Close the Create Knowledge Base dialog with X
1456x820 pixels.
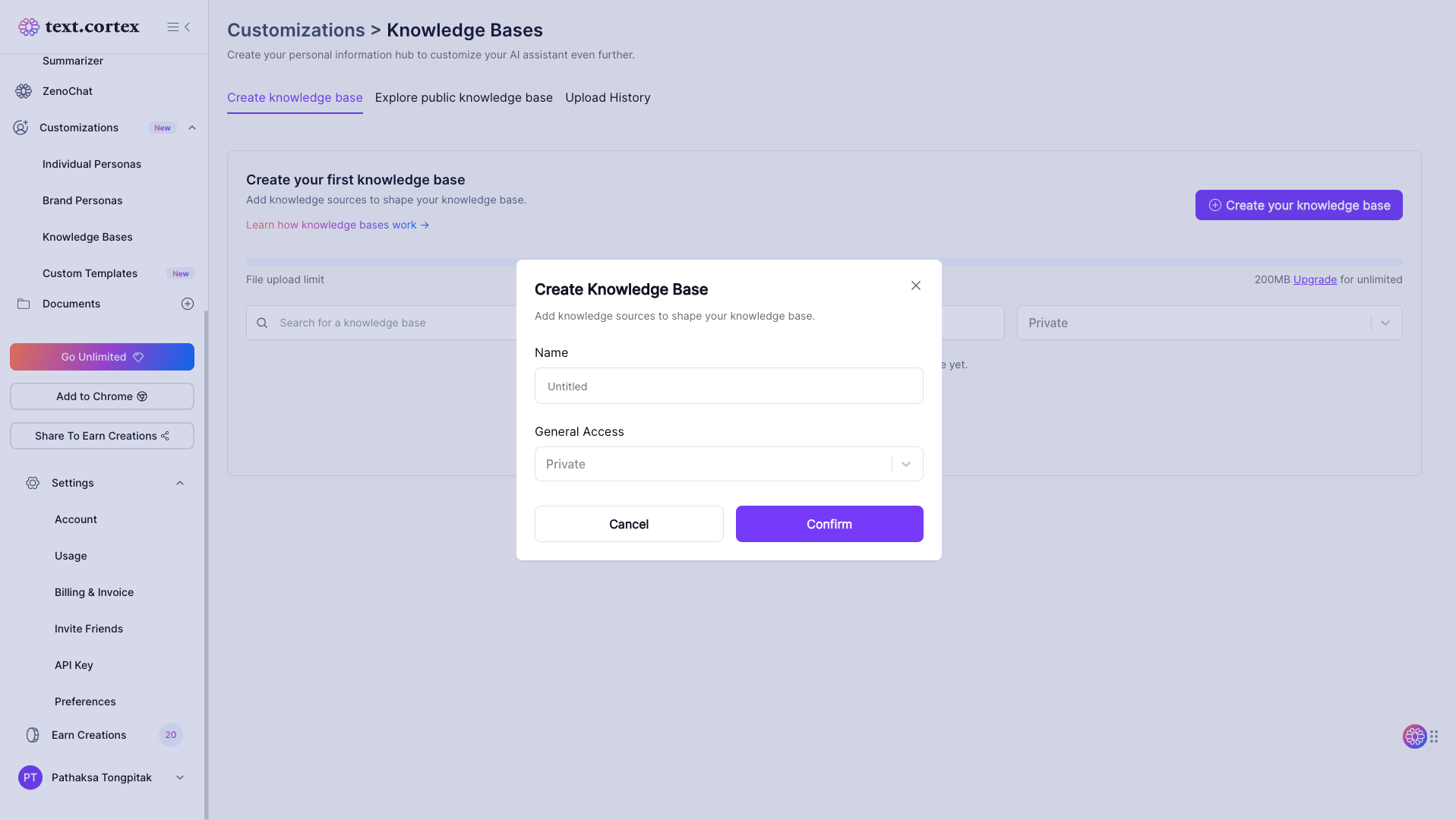coord(915,285)
